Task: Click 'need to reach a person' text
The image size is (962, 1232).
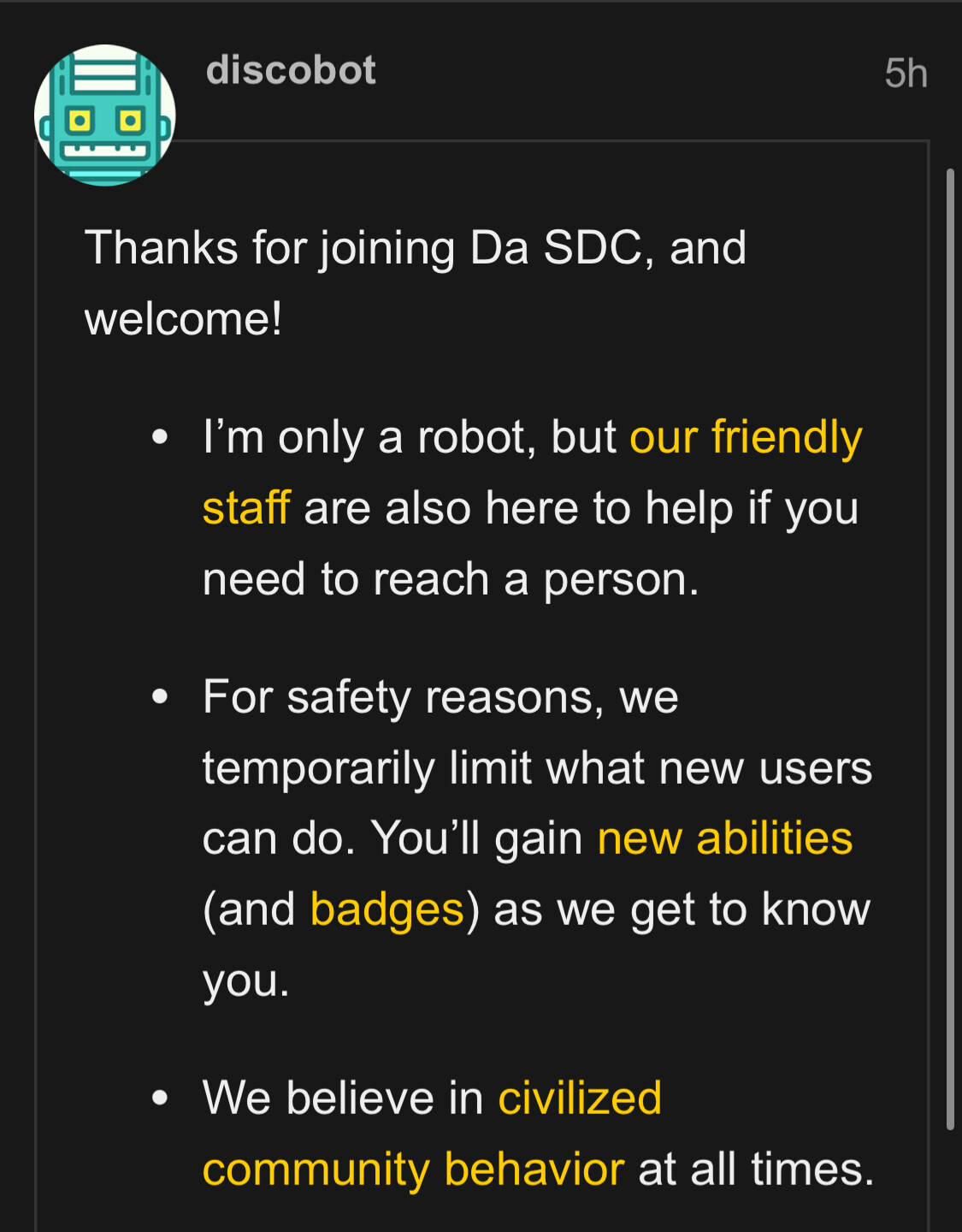Action: coord(451,579)
